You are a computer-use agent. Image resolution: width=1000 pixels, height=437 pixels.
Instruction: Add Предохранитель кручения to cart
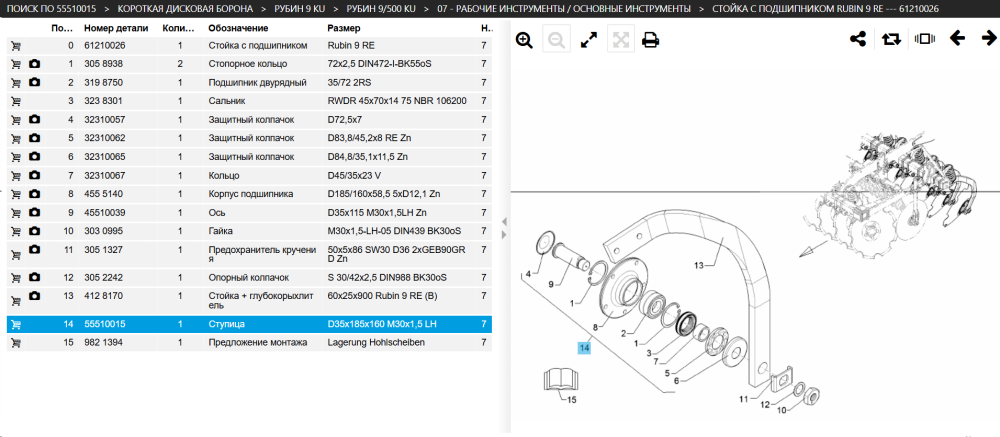(16, 255)
